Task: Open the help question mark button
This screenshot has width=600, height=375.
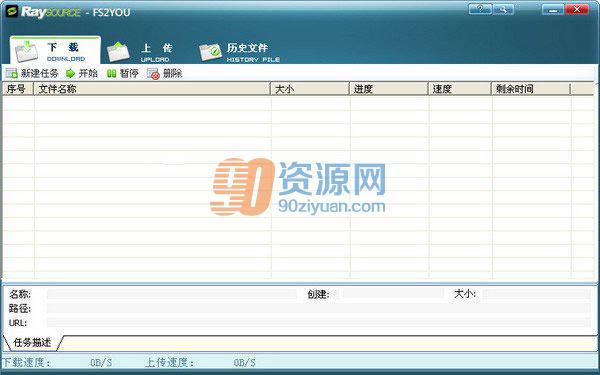Action: pos(480,9)
